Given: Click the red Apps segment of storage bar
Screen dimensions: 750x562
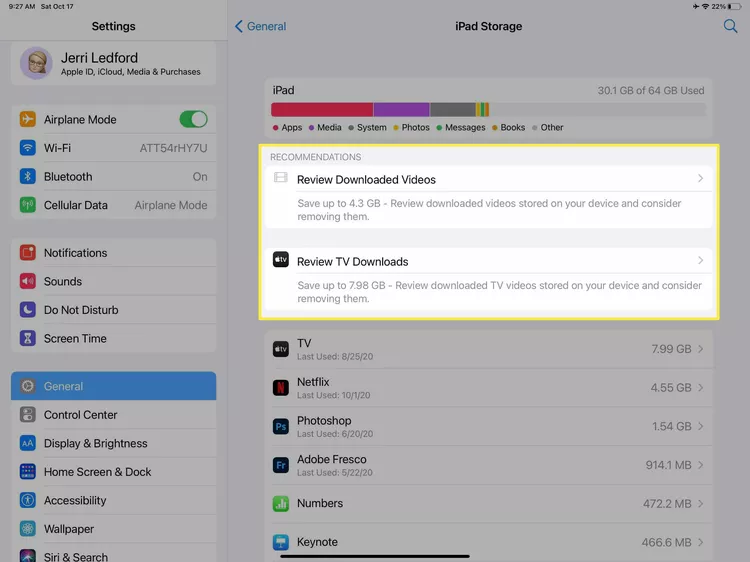Looking at the screenshot, I should 322,110.
